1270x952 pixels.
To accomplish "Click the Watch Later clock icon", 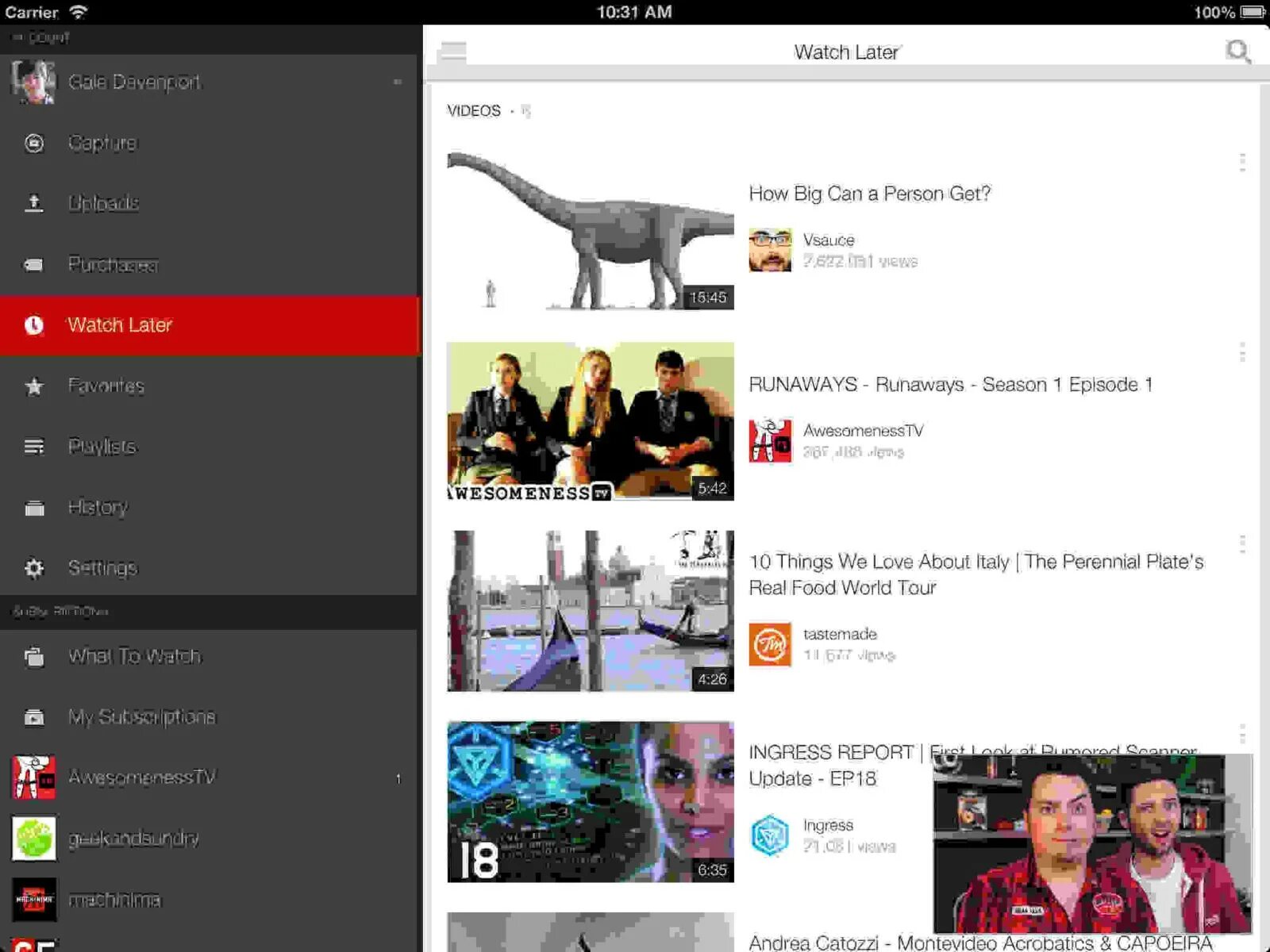I will (x=34, y=325).
